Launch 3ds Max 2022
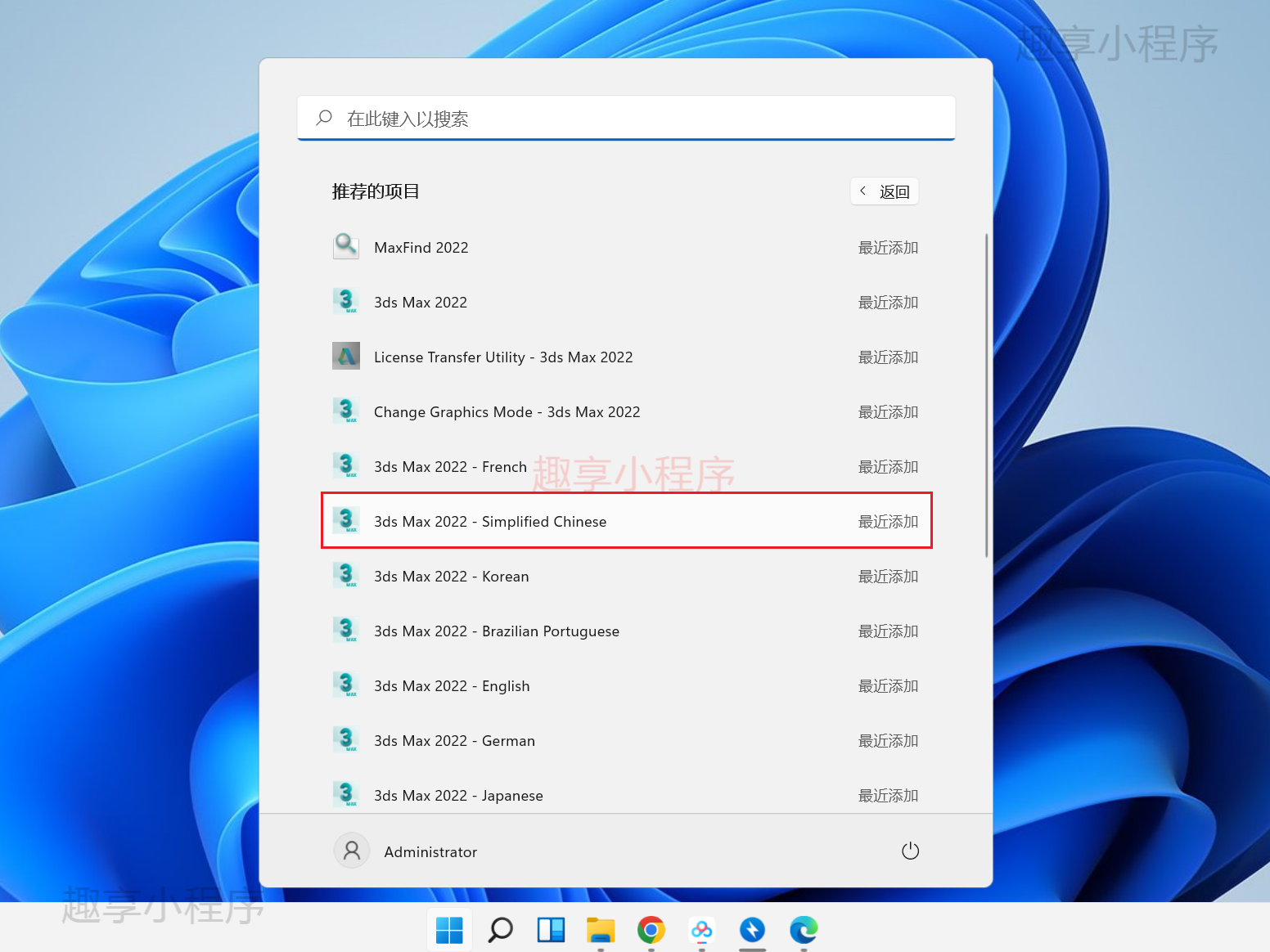Image resolution: width=1270 pixels, height=952 pixels. click(625, 302)
